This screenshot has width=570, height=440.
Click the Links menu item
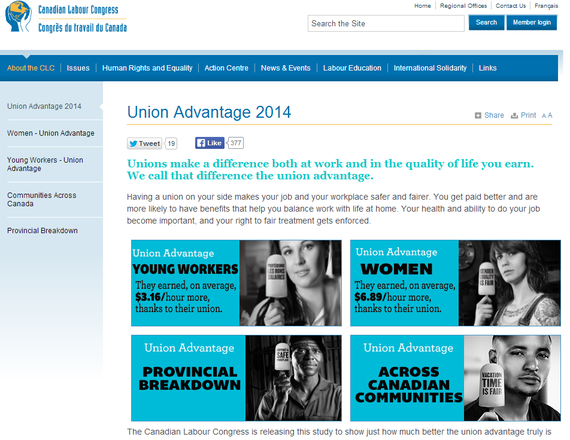pyautogui.click(x=487, y=68)
